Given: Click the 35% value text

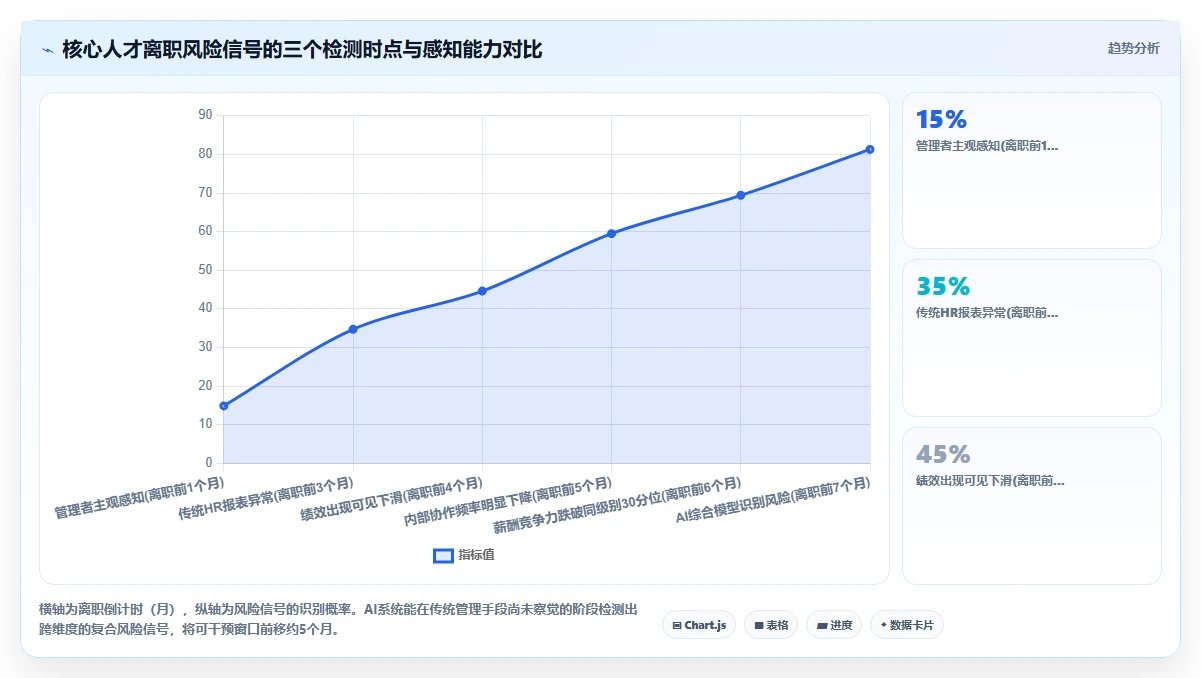Looking at the screenshot, I should pos(943,287).
